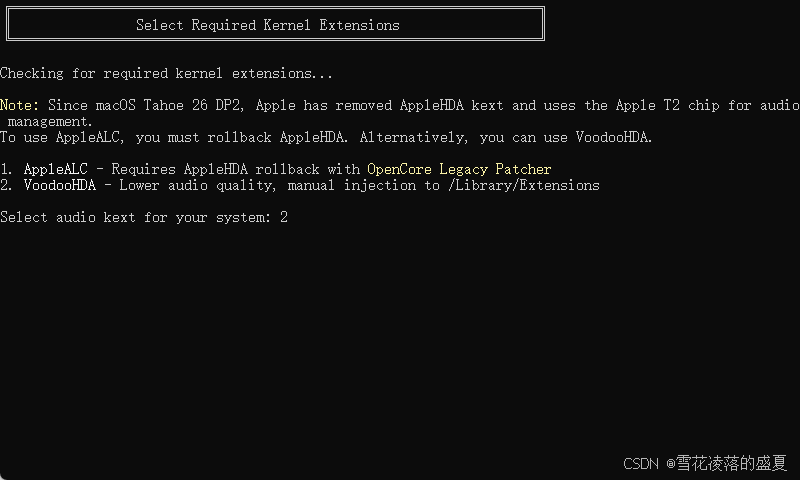Screen dimensions: 800x480
Task: Click option 1 'AppleALC' line
Action: coord(276,169)
